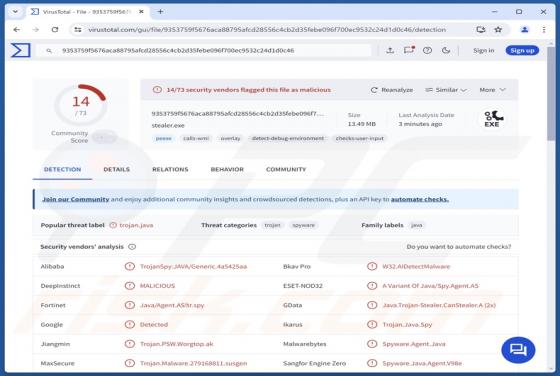This screenshot has width=560, height=376.
Task: Click the Sign in link
Action: tap(484, 50)
